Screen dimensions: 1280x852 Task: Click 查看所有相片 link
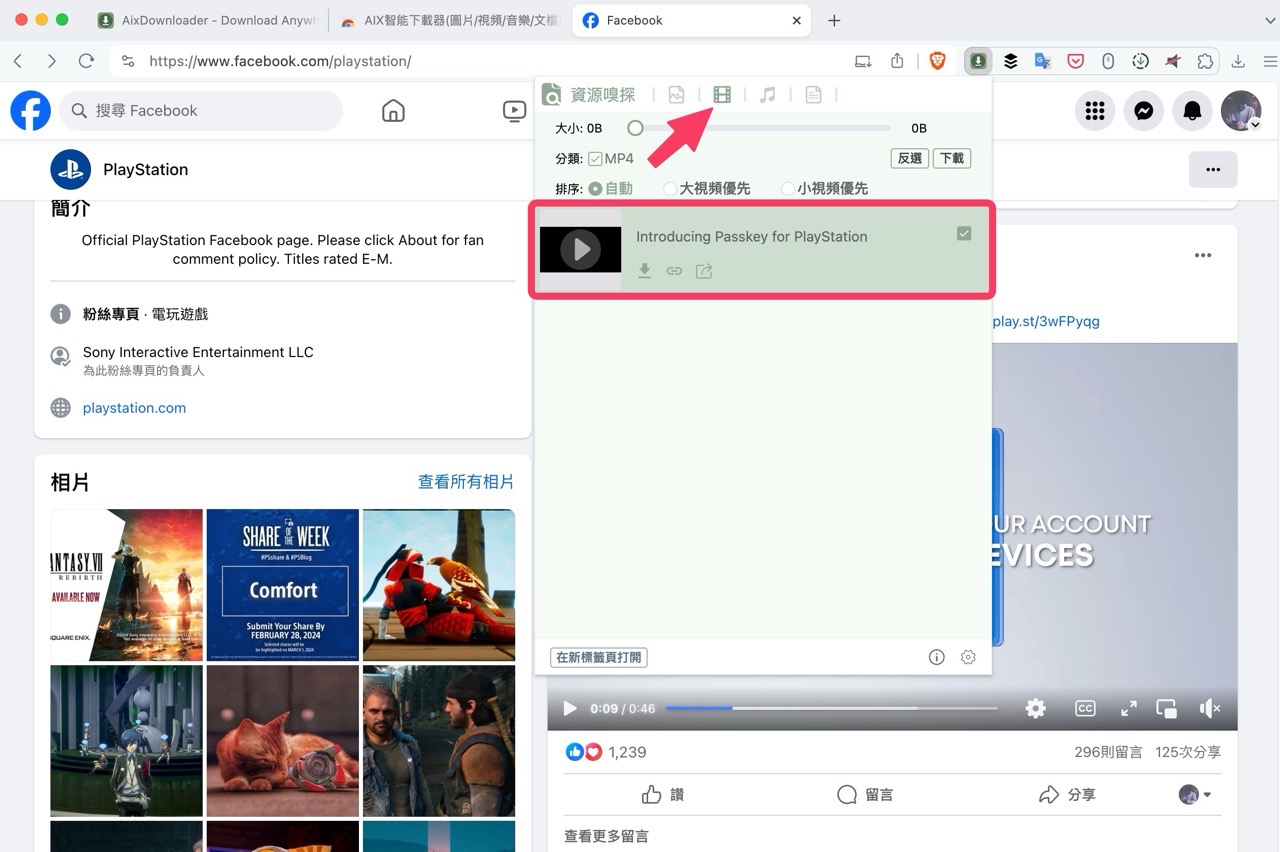click(466, 482)
